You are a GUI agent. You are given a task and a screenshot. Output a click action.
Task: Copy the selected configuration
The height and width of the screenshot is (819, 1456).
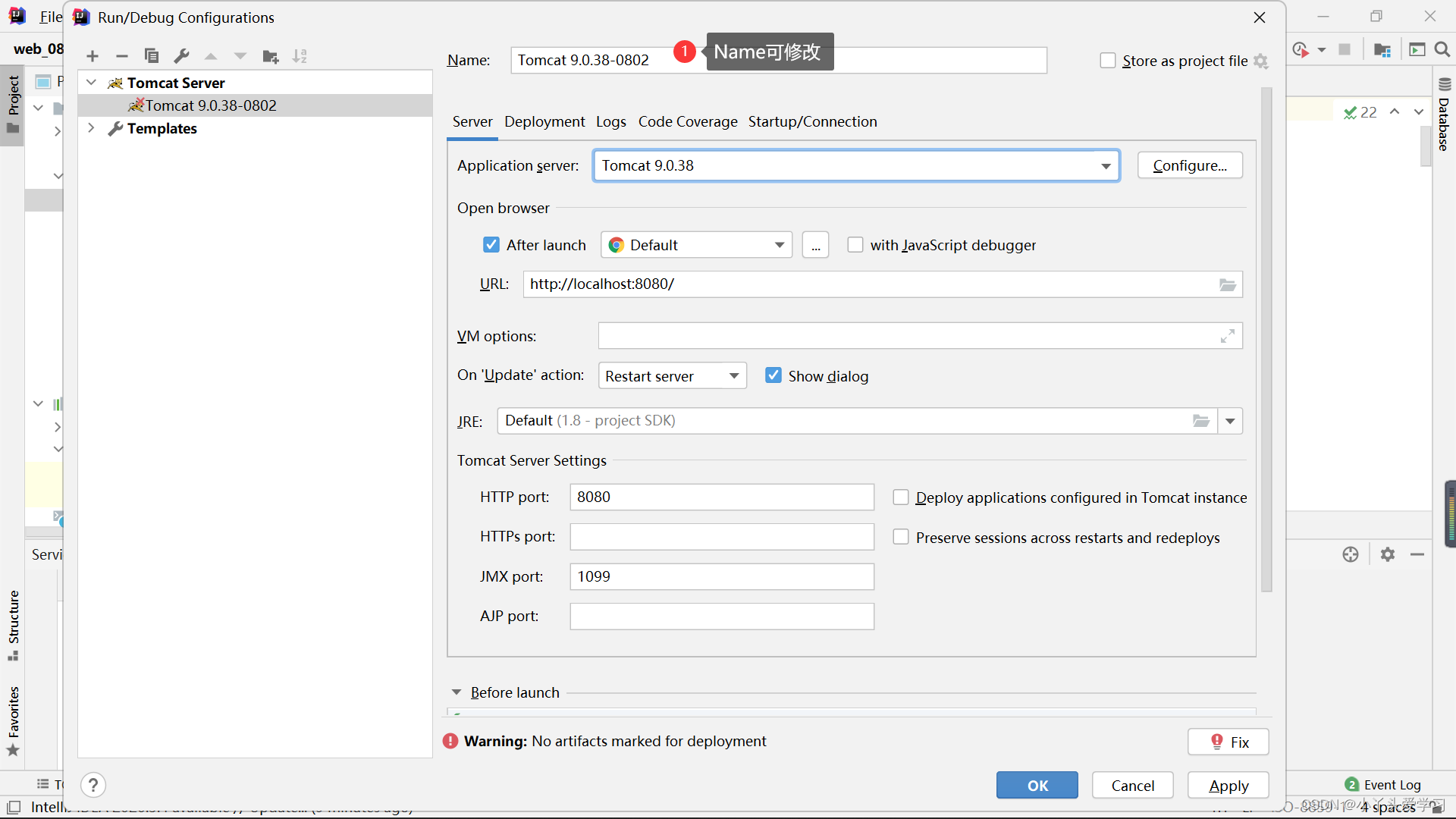(152, 56)
